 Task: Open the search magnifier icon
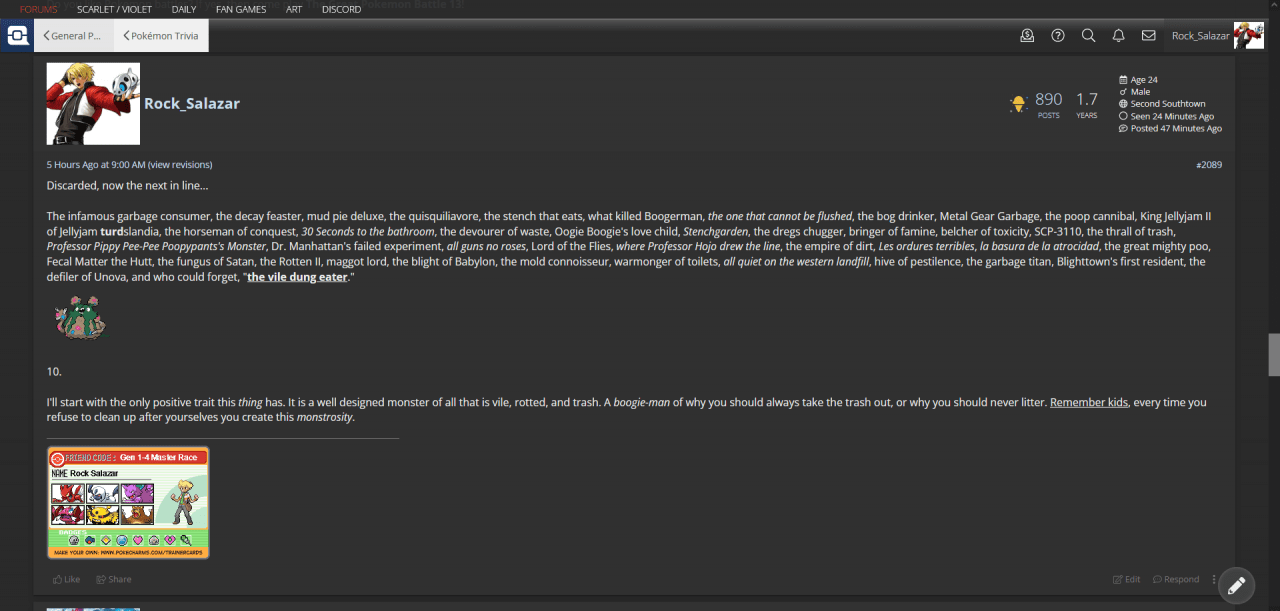click(x=1088, y=35)
